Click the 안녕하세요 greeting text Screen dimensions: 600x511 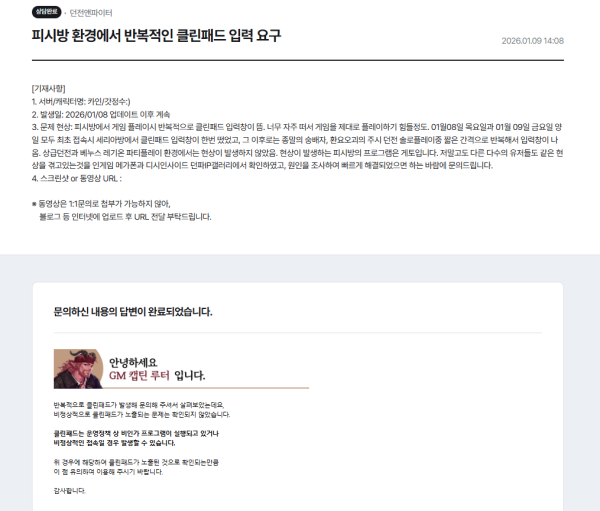[133, 362]
